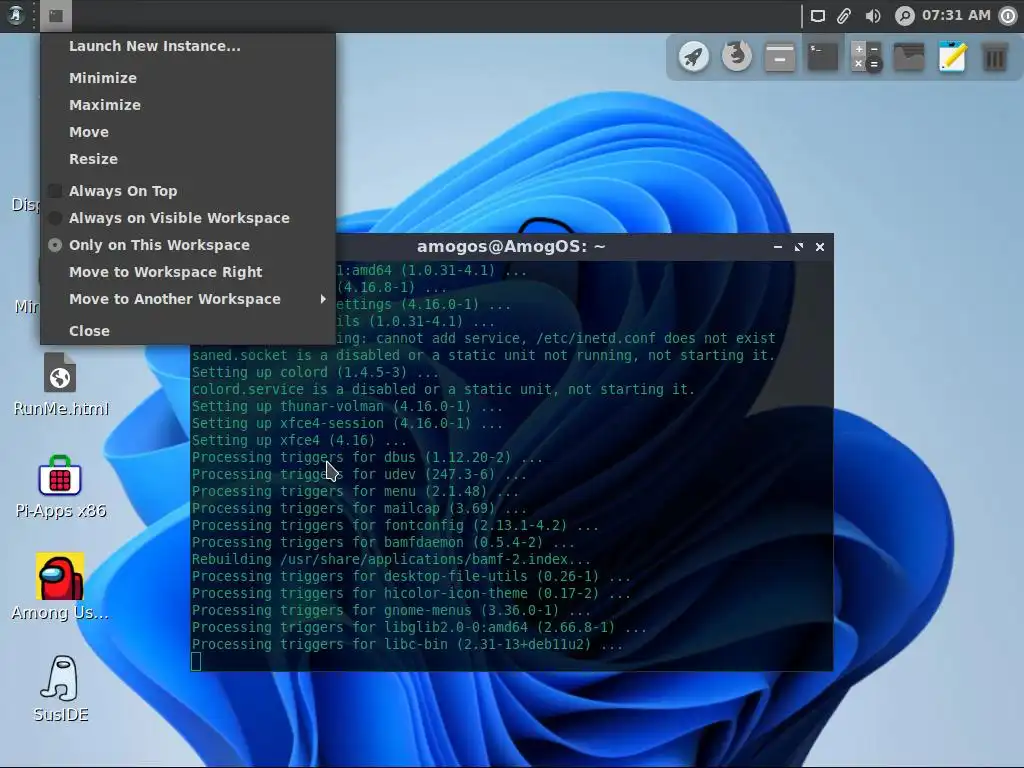Click the terminal task icon in top panel

[x=56, y=16]
